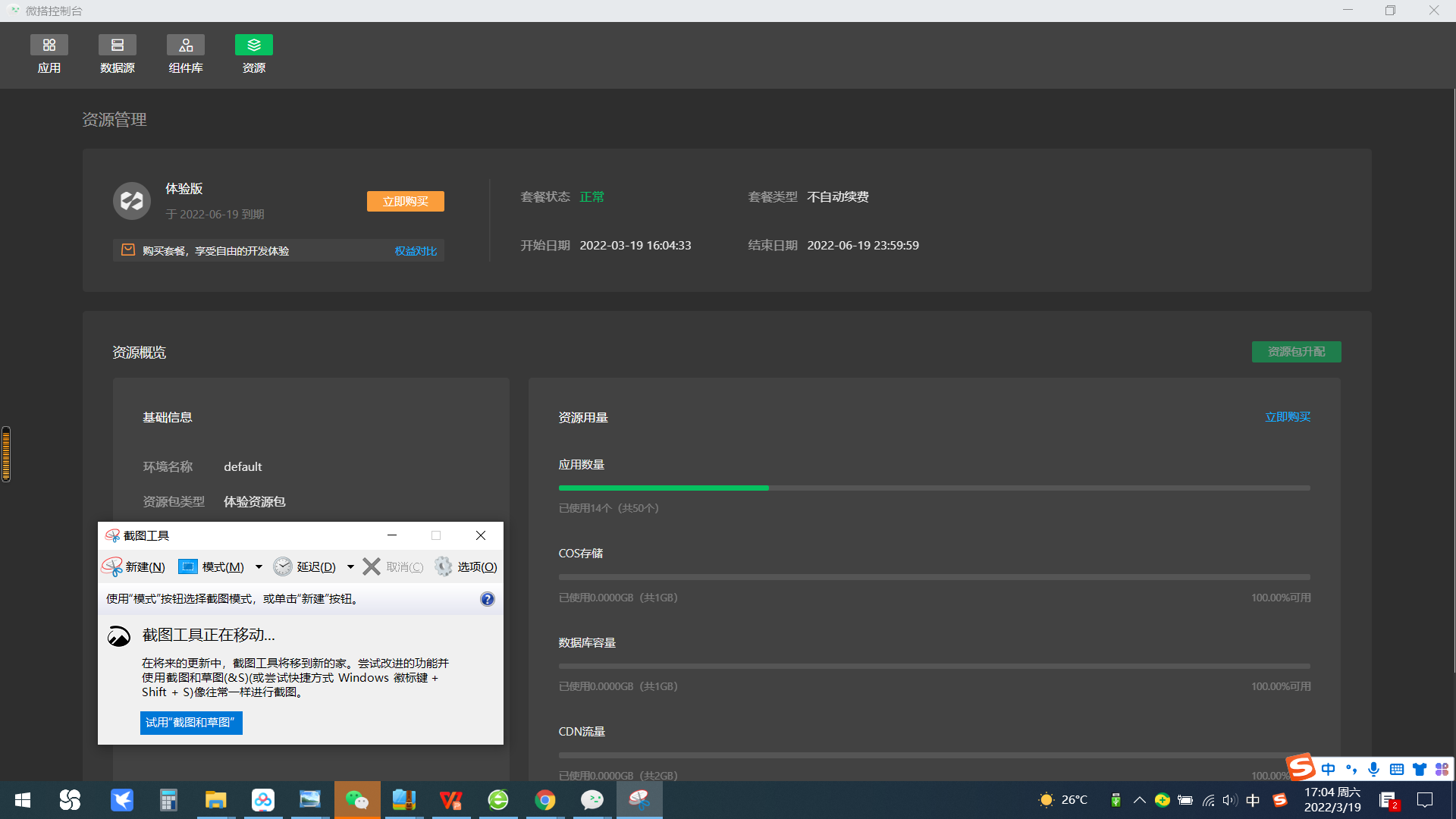
Task: Select the green 资源 tab icon
Action: 254,45
